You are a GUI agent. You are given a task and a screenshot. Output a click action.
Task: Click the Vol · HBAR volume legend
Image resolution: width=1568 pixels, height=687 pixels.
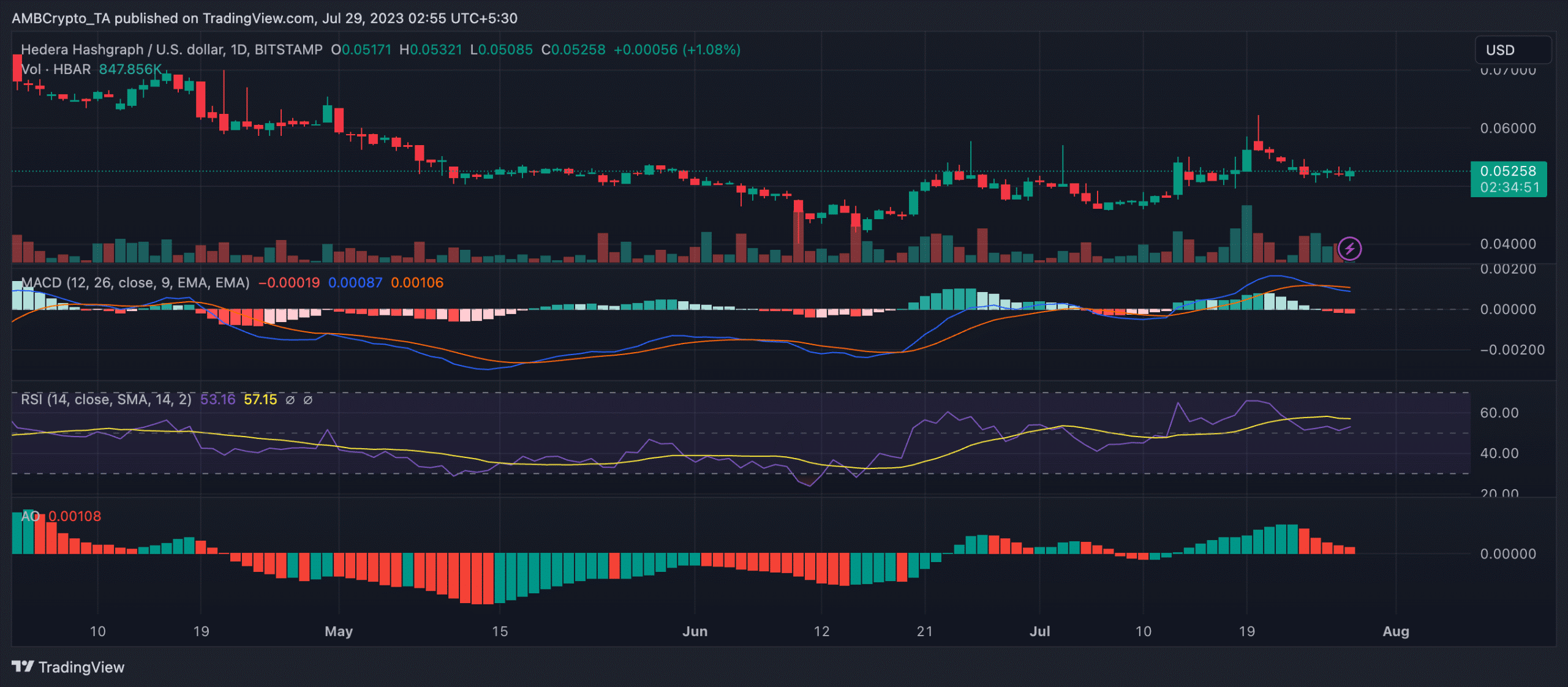[55, 69]
